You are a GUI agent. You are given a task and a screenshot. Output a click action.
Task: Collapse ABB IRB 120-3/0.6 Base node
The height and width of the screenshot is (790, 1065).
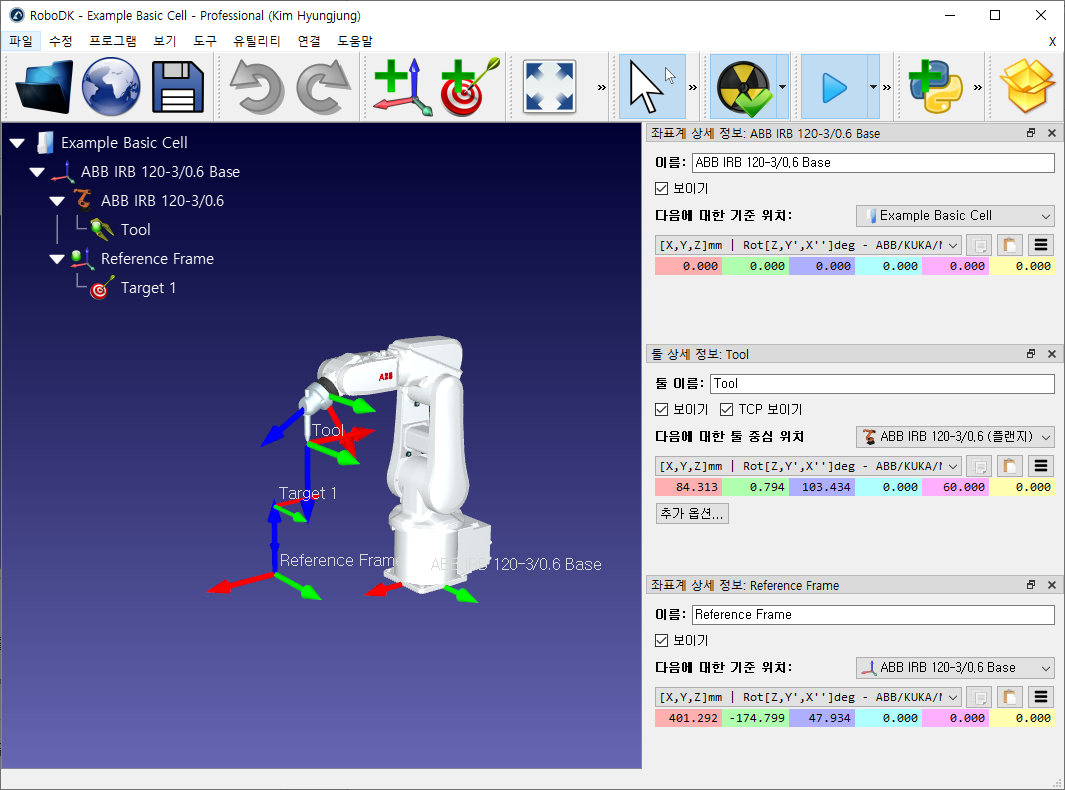[x=37, y=173]
